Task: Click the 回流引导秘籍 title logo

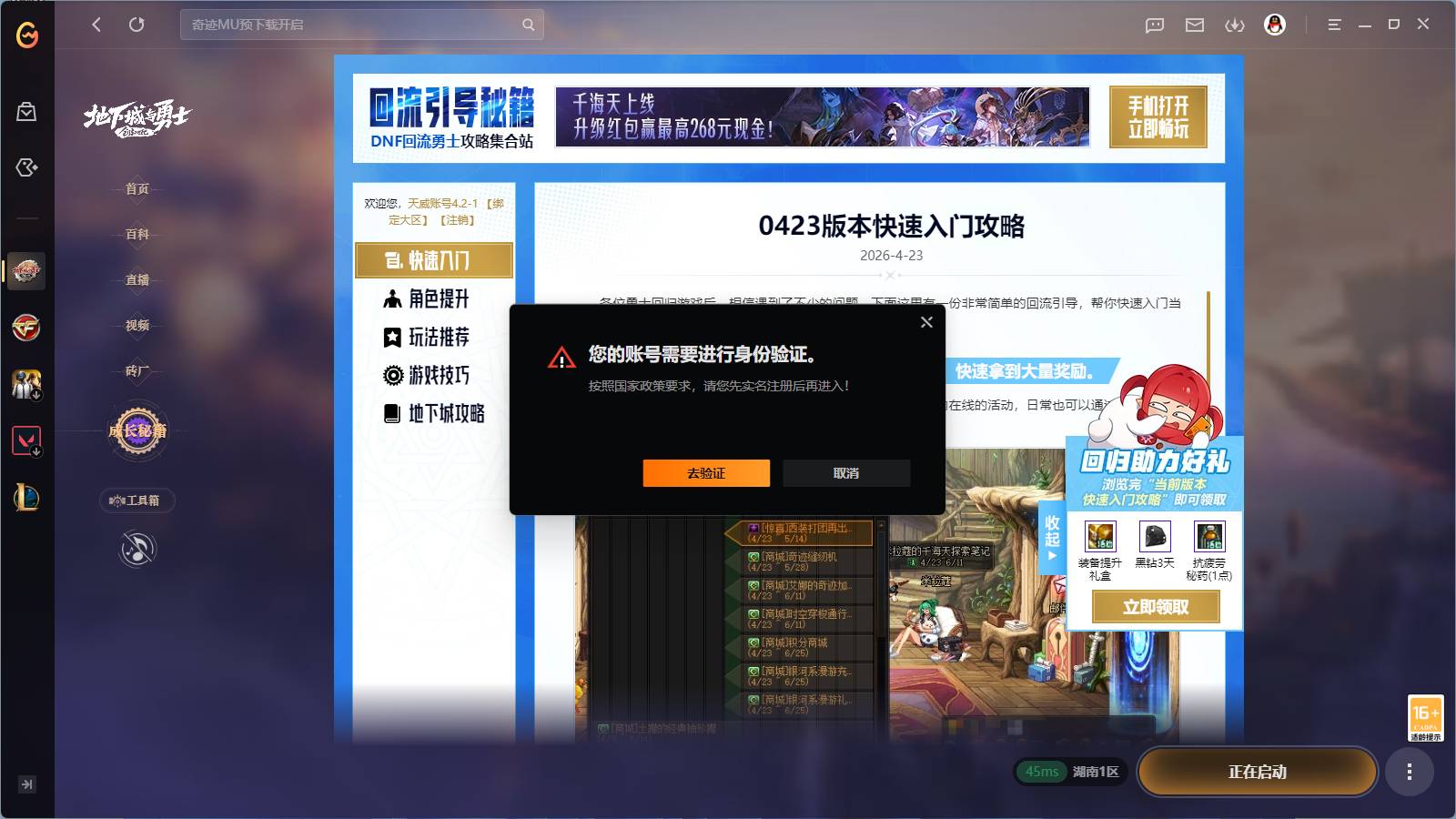Action: click(451, 108)
